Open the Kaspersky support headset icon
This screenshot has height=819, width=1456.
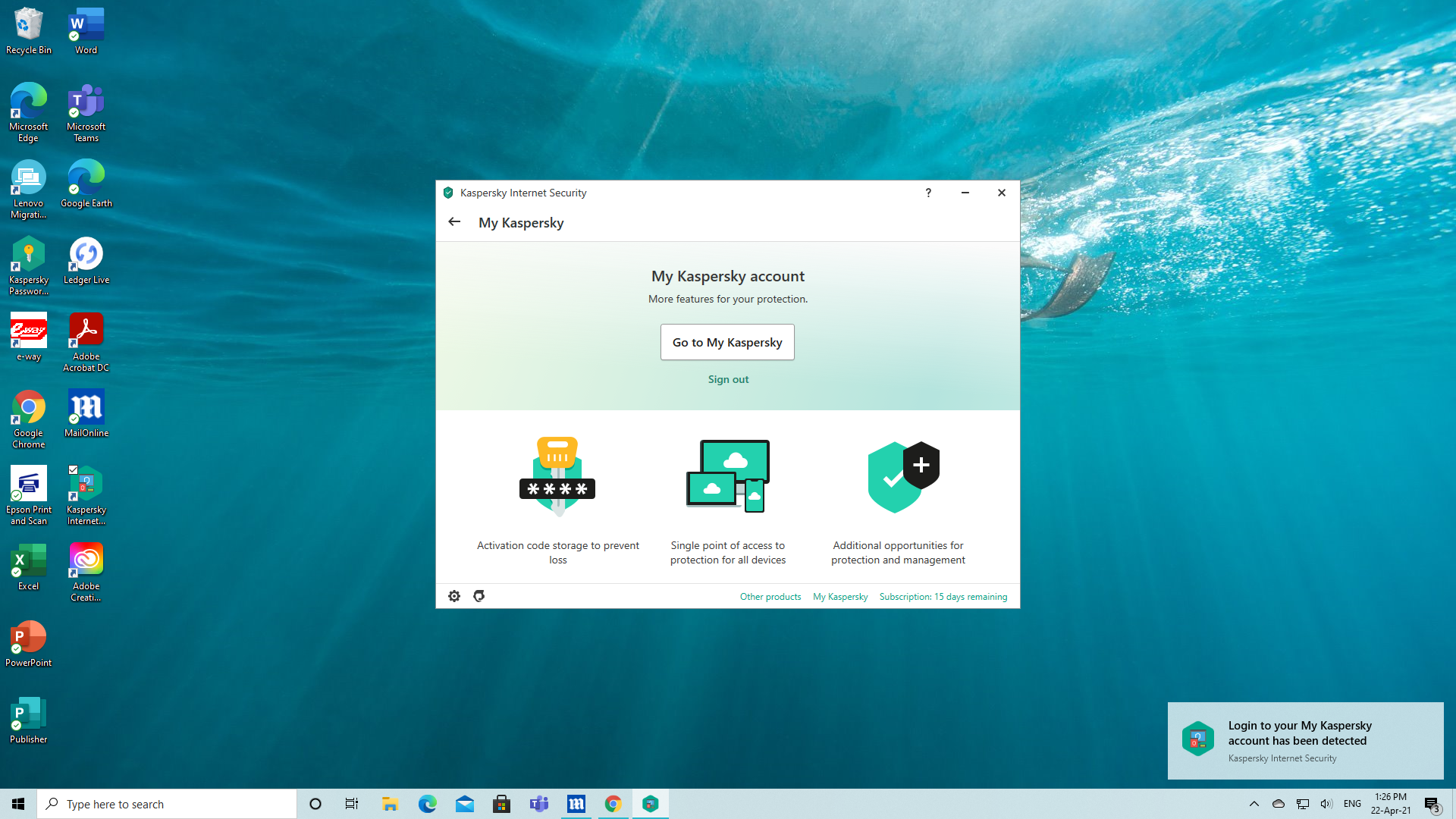coord(479,596)
